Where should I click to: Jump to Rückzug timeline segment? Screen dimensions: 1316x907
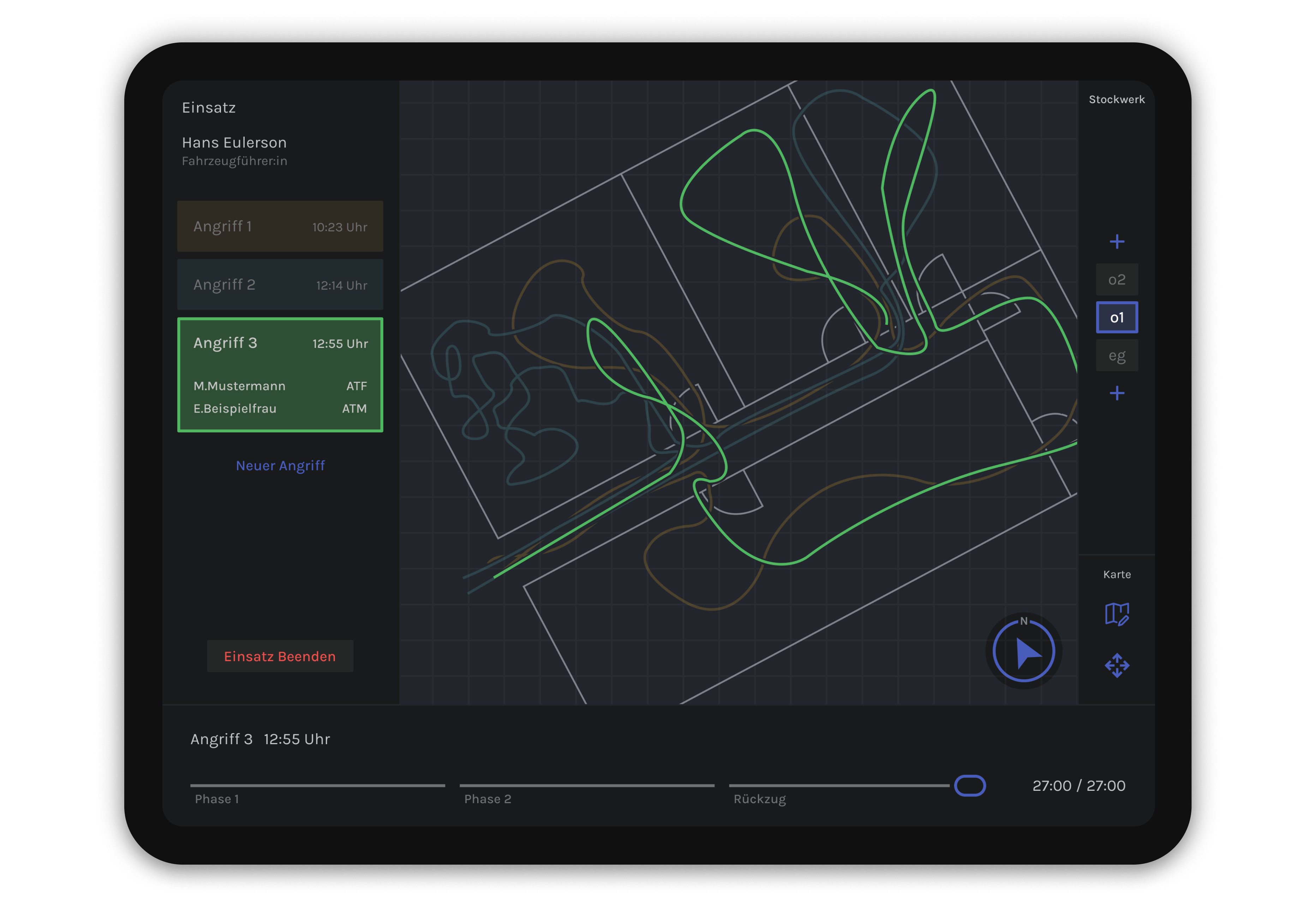click(839, 786)
